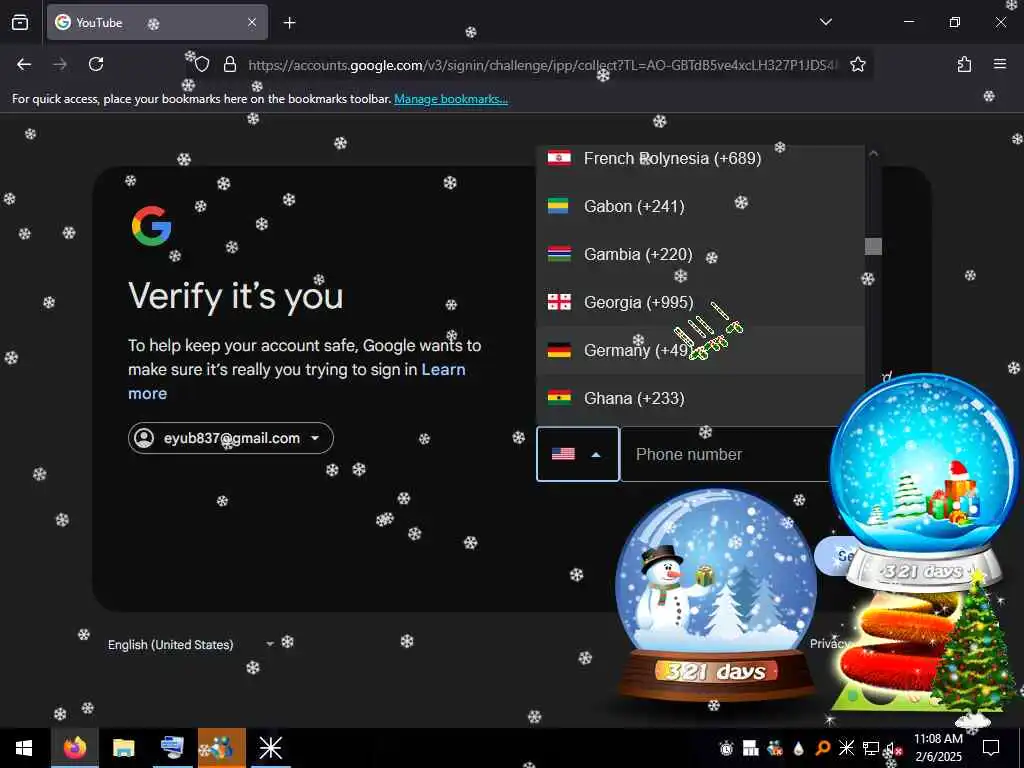Open the Firefox application hamburger menu
This screenshot has width=1024, height=768.
point(999,64)
